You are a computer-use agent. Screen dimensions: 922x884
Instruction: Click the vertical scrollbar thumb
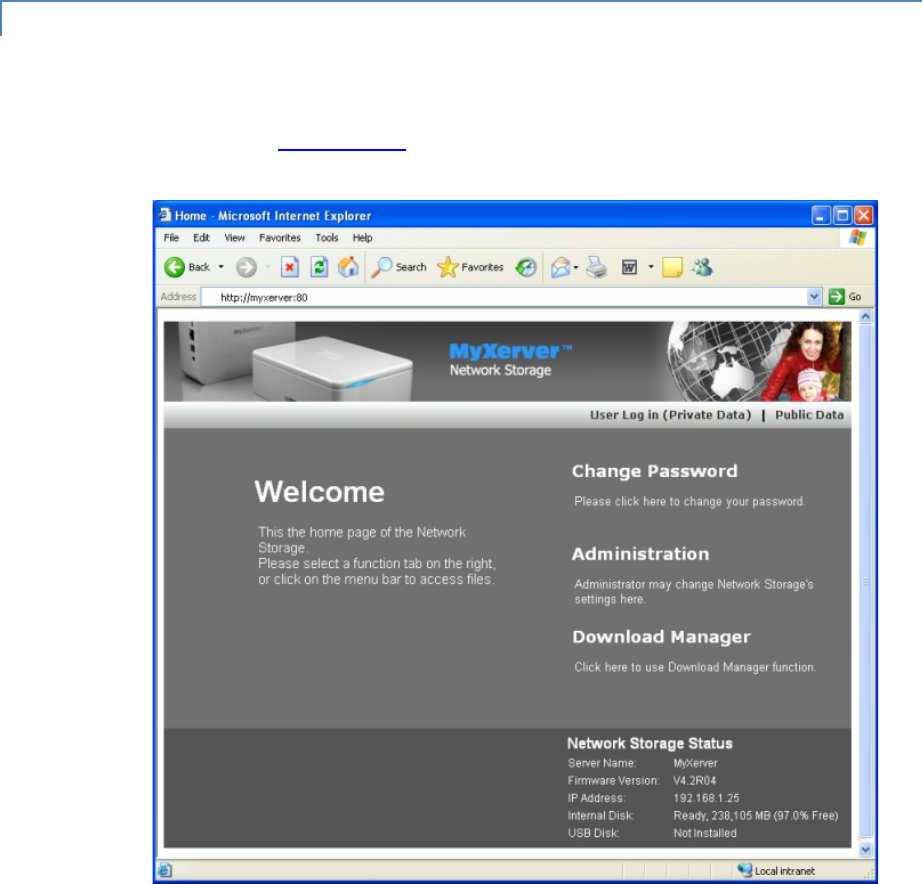click(866, 581)
